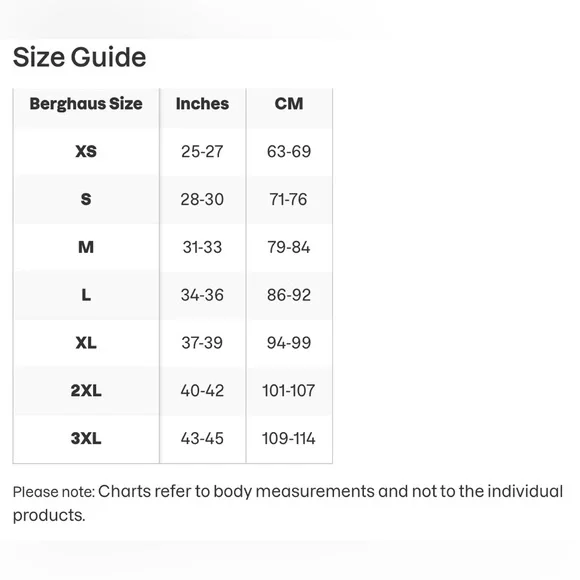
Task: Click the Please note body measurements text
Action: pyautogui.click(x=288, y=503)
